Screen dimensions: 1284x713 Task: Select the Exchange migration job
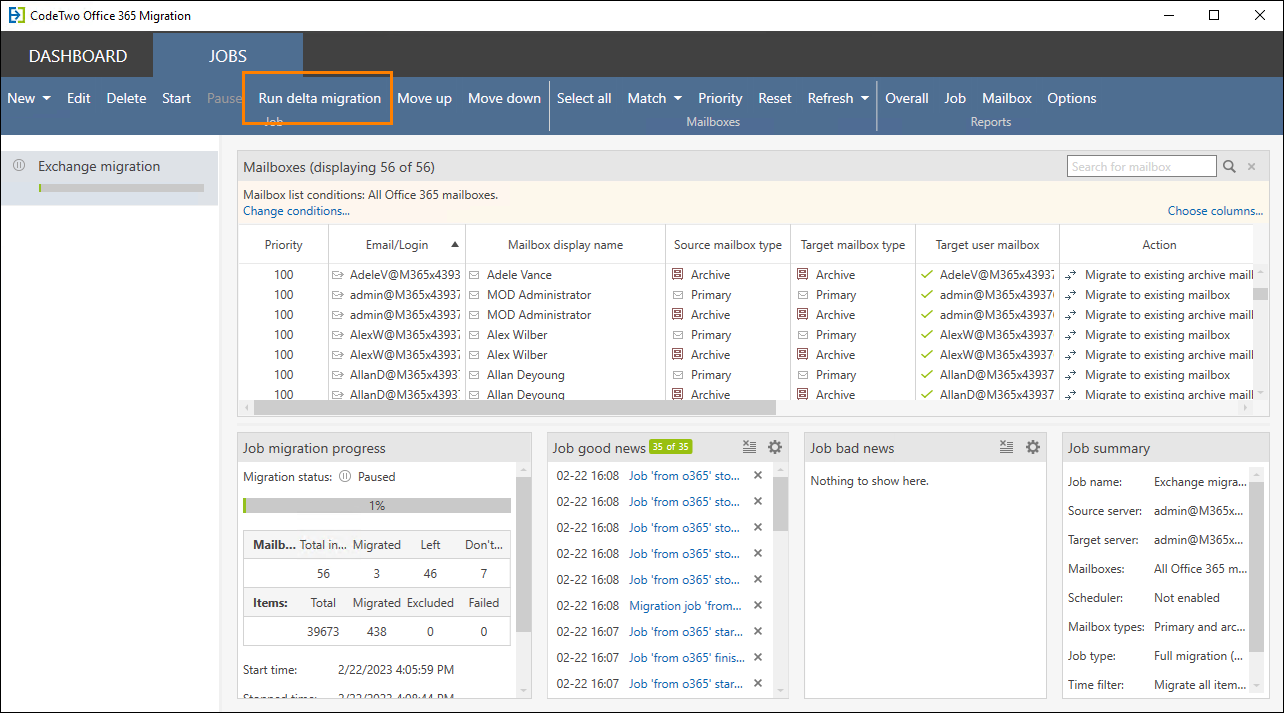[x=109, y=177]
